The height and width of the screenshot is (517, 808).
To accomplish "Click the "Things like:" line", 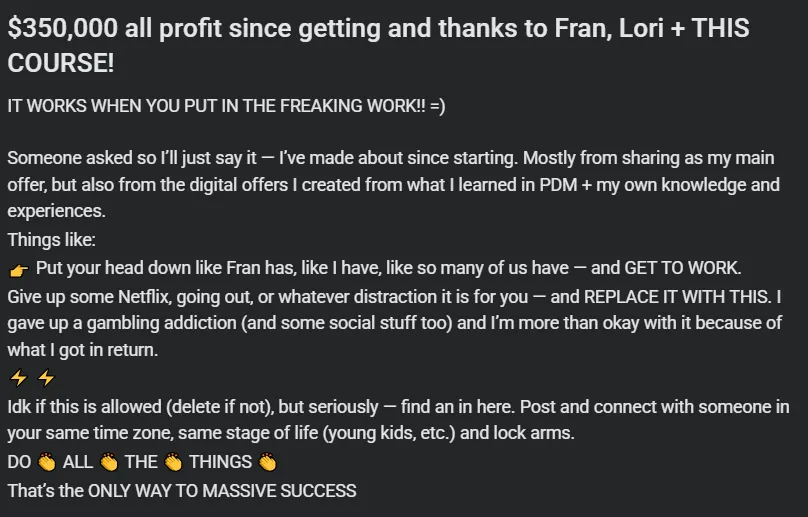I will click(51, 240).
